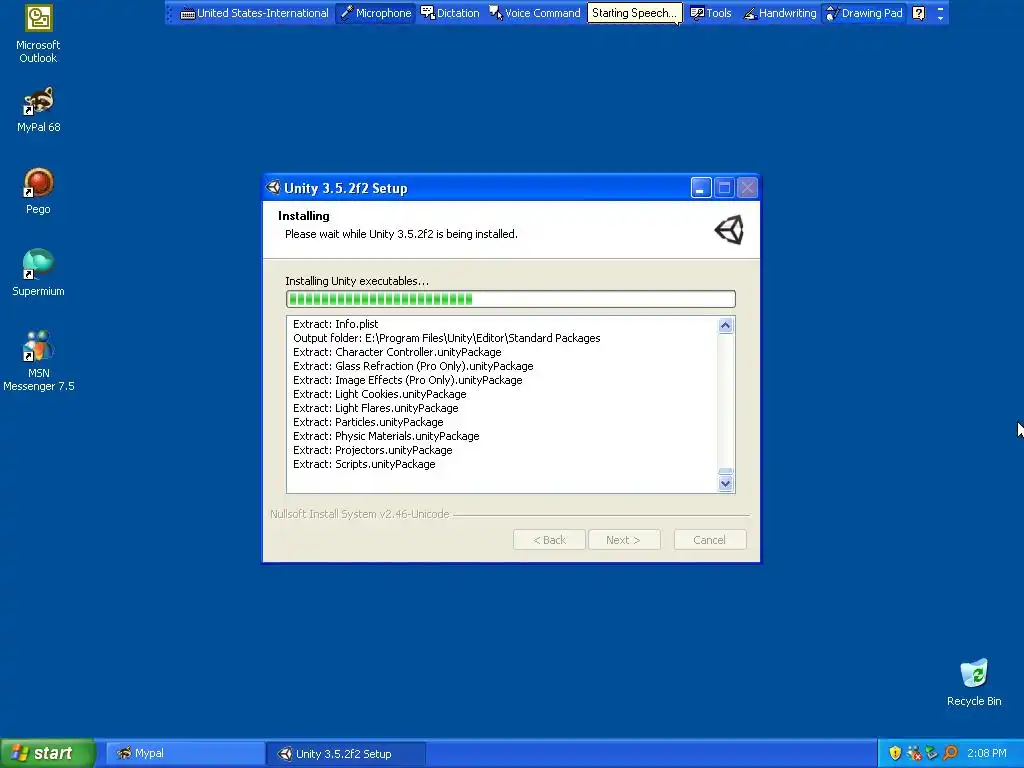Image resolution: width=1024 pixels, height=768 pixels.
Task: Select 'Particles.unityPackage' log line
Action: tap(368, 422)
